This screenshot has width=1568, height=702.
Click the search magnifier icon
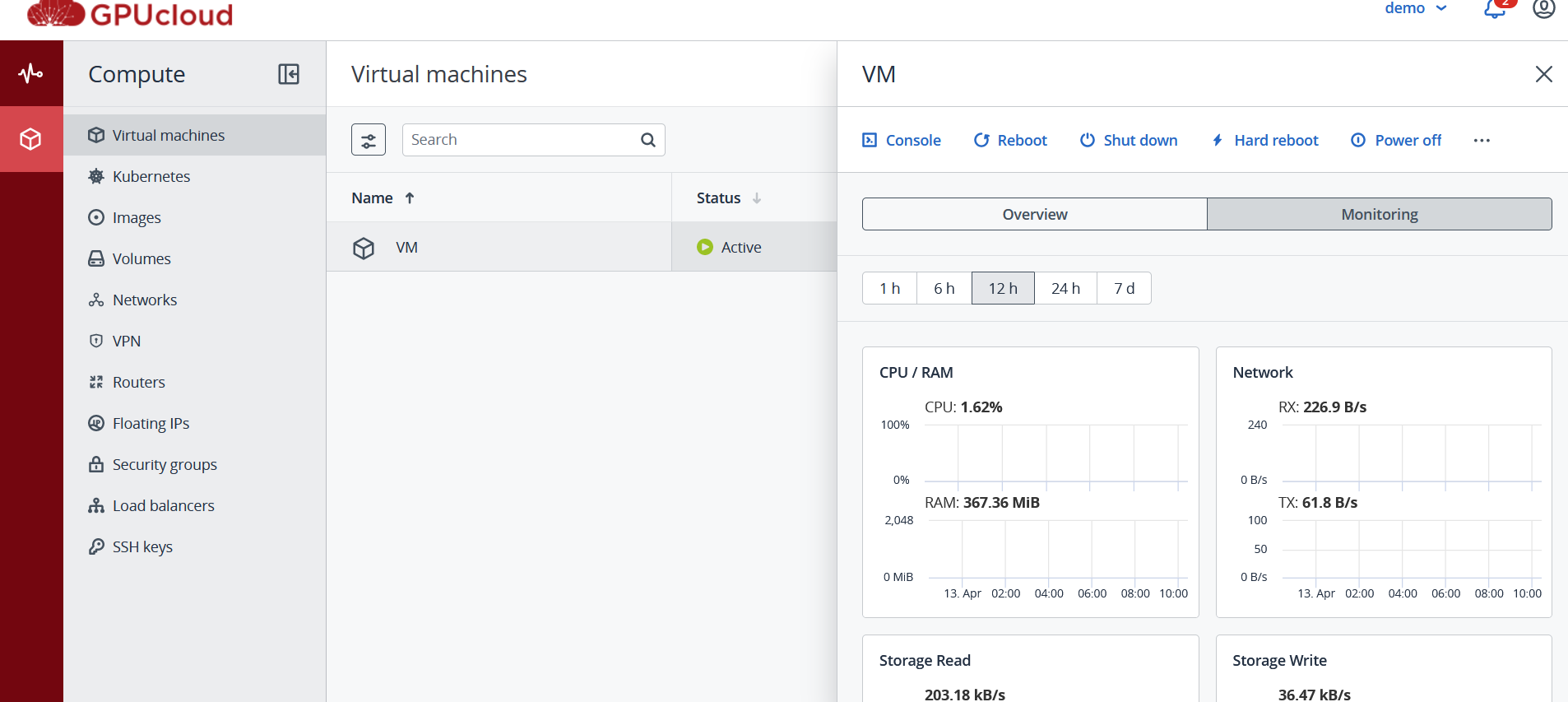pos(648,140)
